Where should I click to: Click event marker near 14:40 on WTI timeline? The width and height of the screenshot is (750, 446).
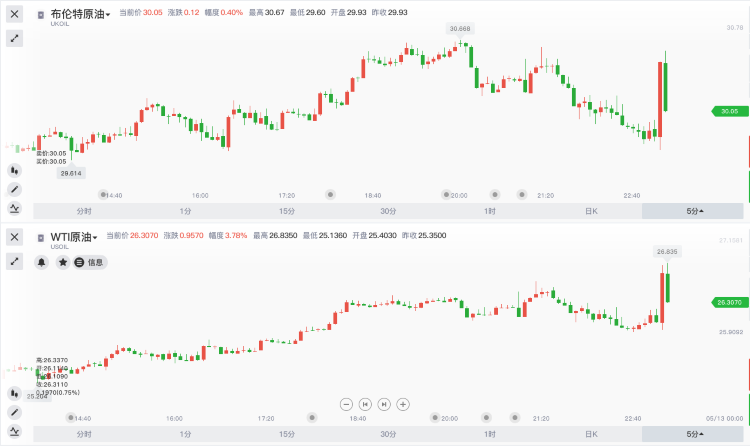71,417
